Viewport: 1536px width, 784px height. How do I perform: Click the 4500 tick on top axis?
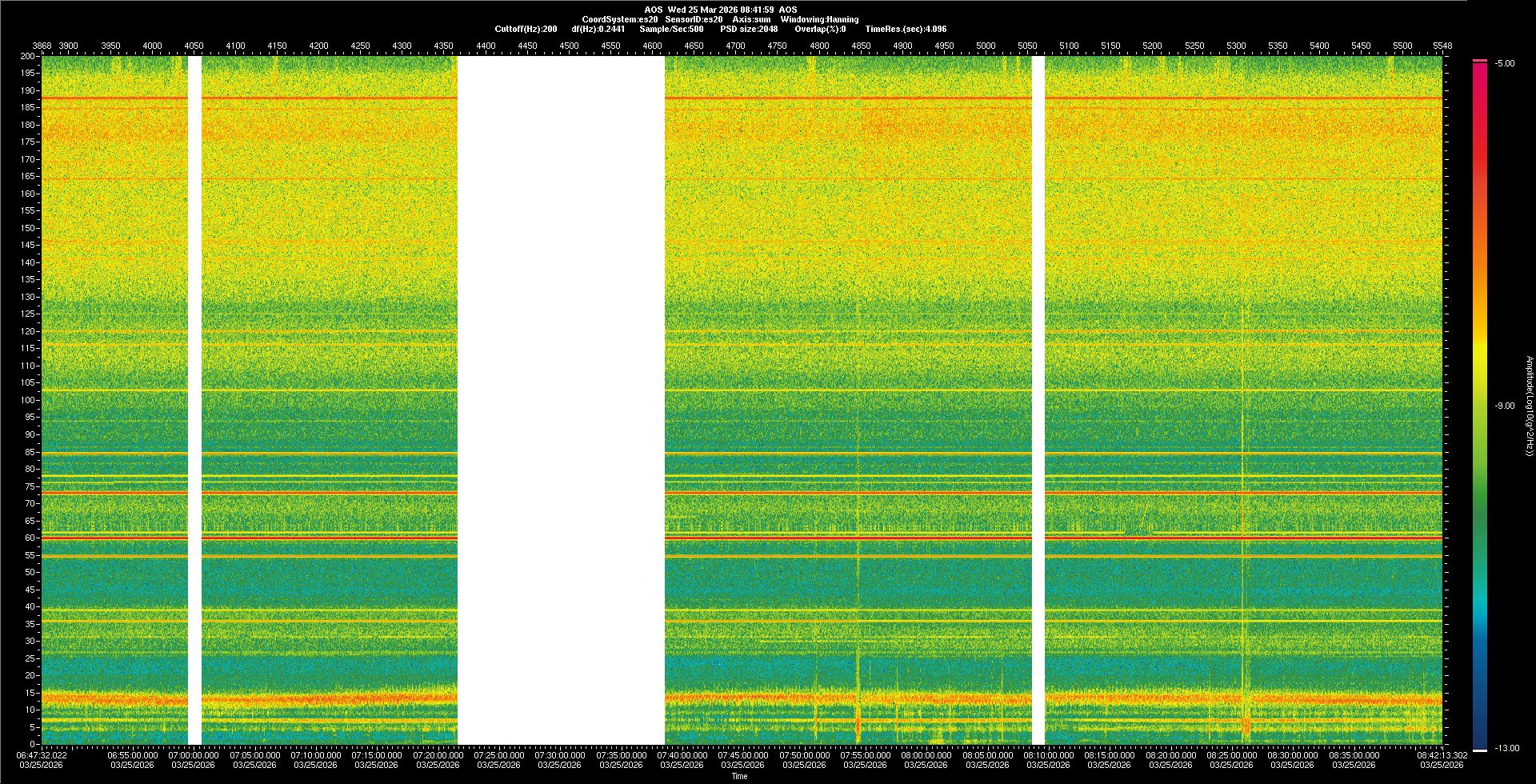pos(569,46)
